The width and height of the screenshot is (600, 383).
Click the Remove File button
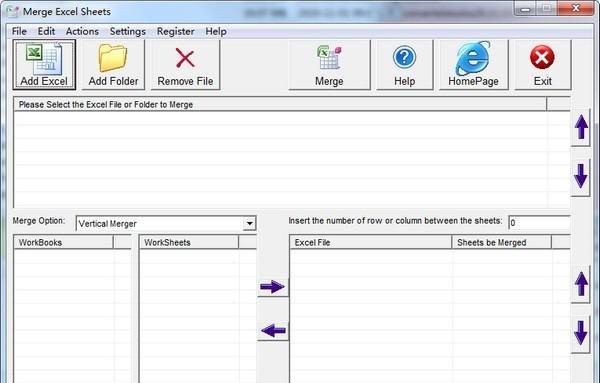click(x=185, y=65)
